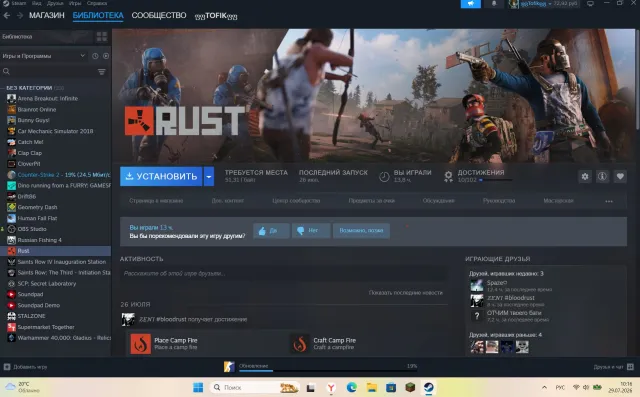This screenshot has height=397, width=640.
Task: Select Russian Fishing 4 entry
Action: click(39, 240)
